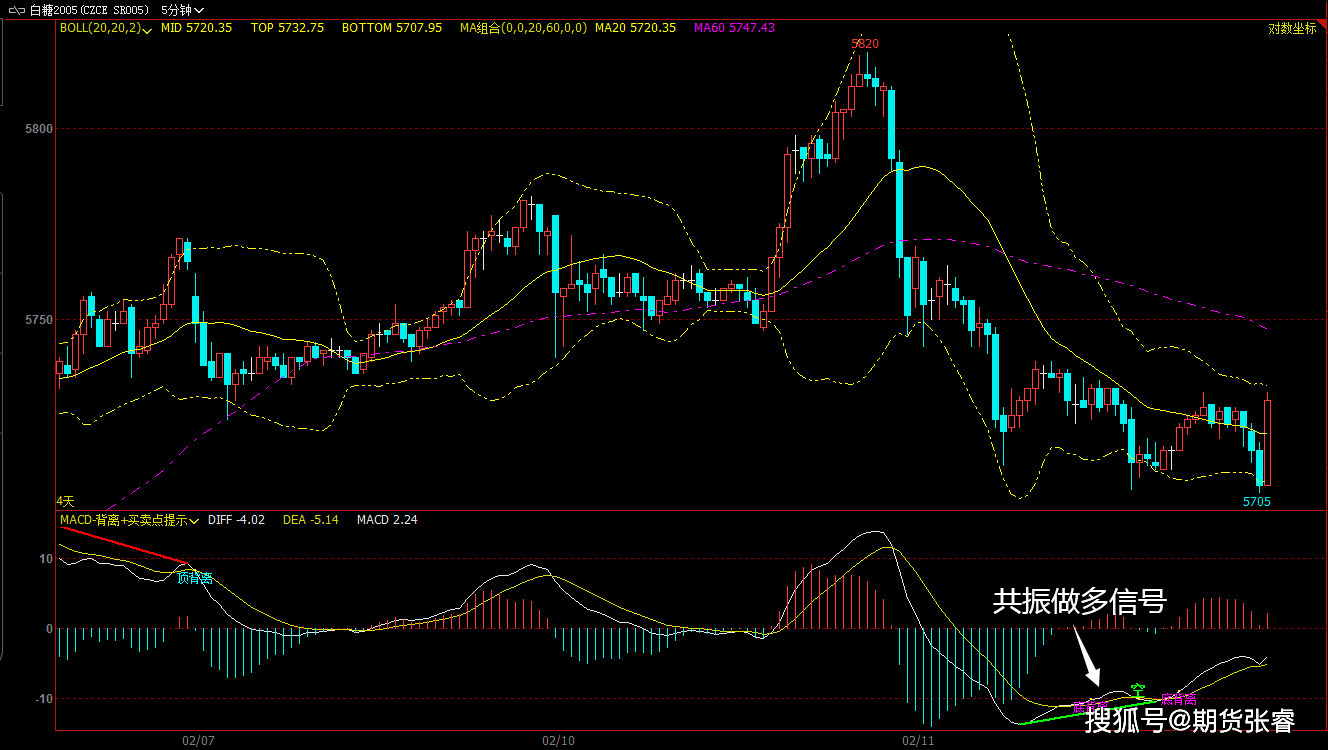Click the magenta MA60 5747.43 label
The image size is (1328, 750).
click(733, 28)
